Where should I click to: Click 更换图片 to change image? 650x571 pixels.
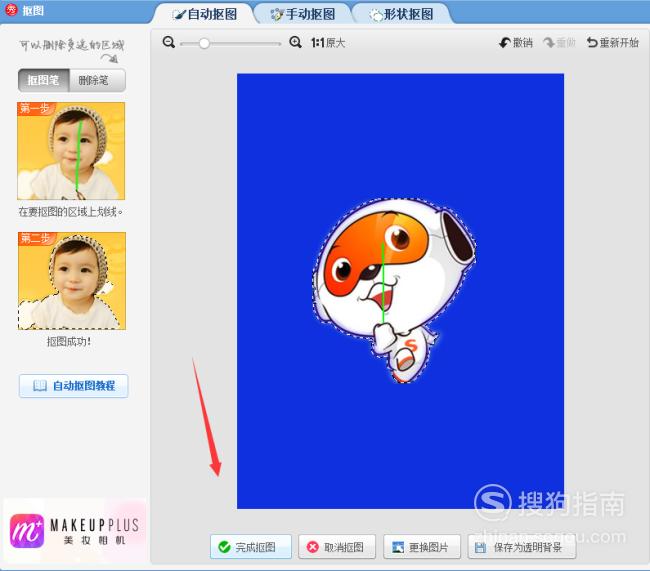coord(422,547)
